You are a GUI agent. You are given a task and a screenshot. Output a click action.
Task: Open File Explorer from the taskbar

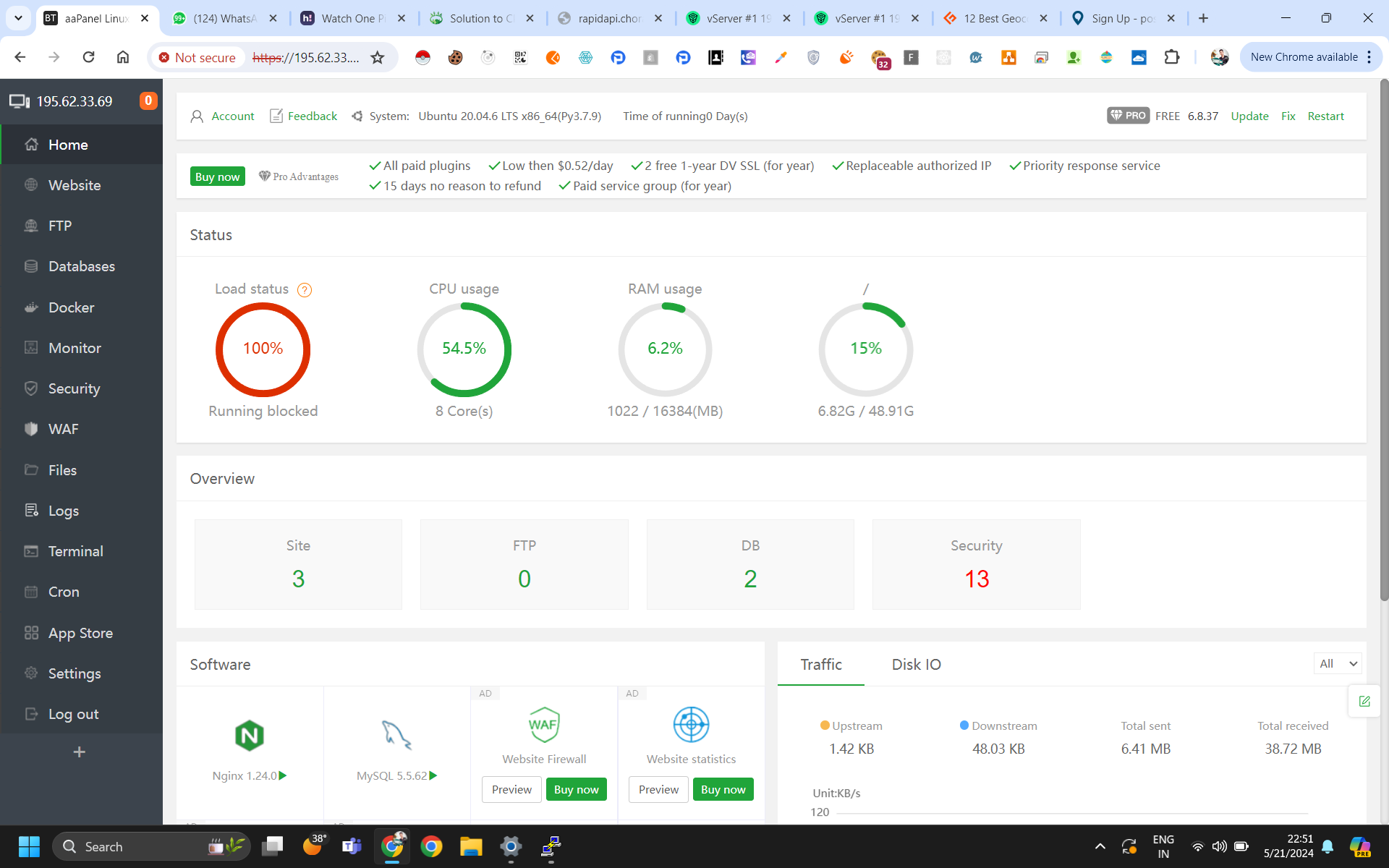click(x=471, y=846)
